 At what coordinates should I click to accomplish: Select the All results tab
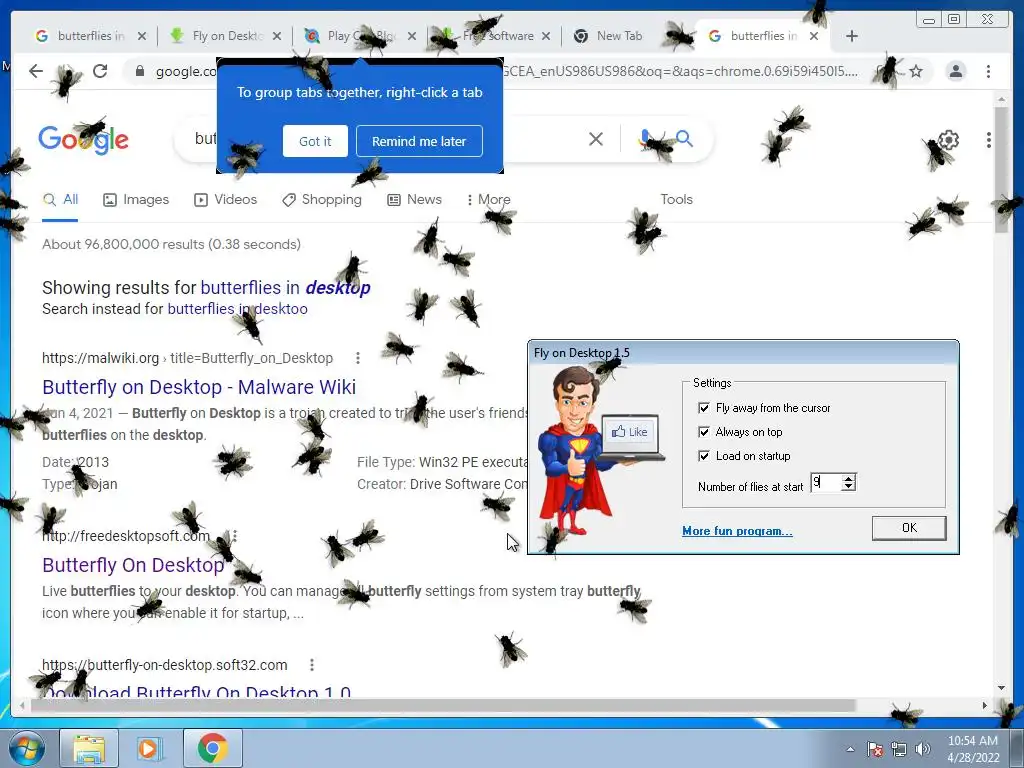click(x=60, y=200)
